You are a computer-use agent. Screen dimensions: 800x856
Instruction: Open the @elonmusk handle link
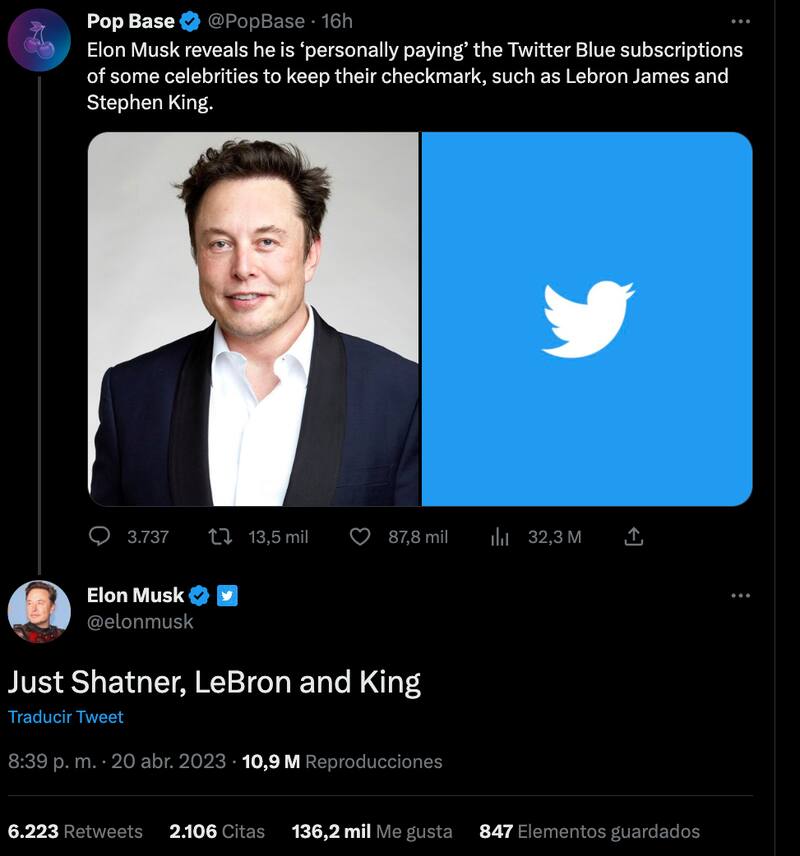(x=140, y=622)
